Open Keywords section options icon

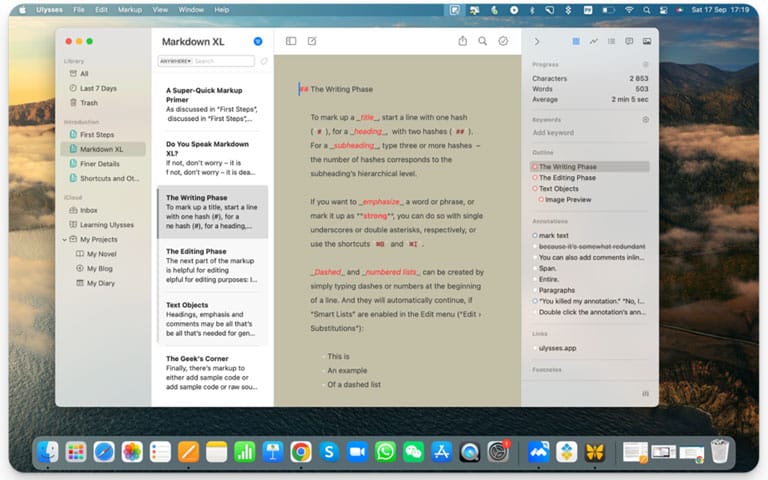tap(646, 120)
